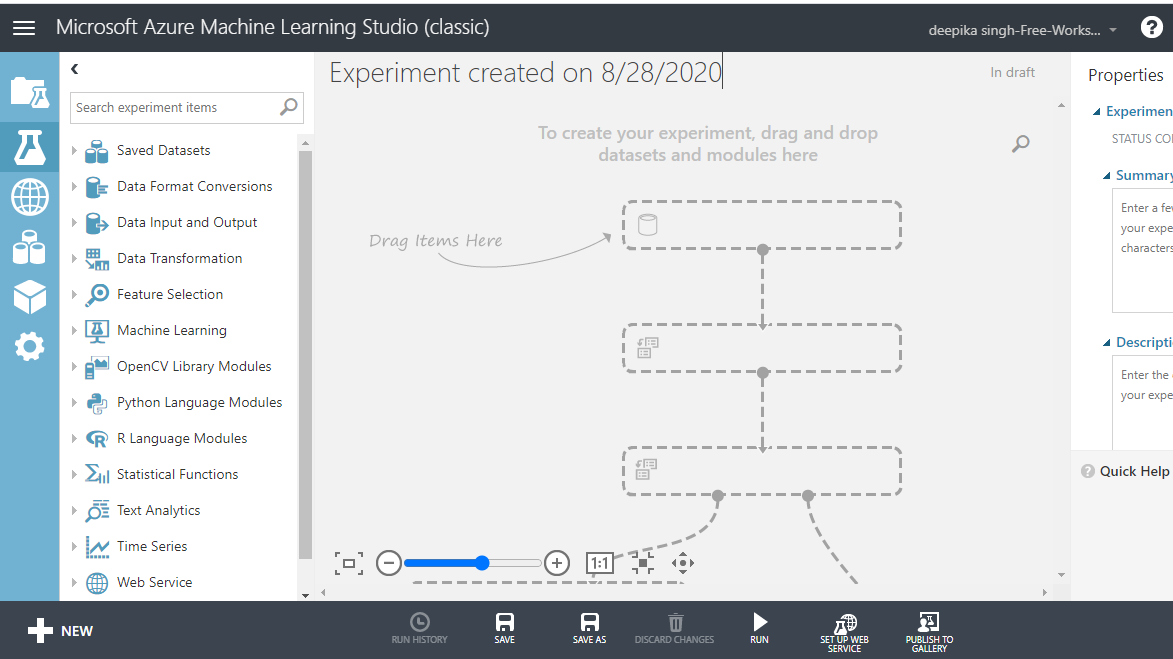Viewport: 1173px width, 659px height.
Task: Expand the Statistical Functions category
Action: [x=74, y=474]
